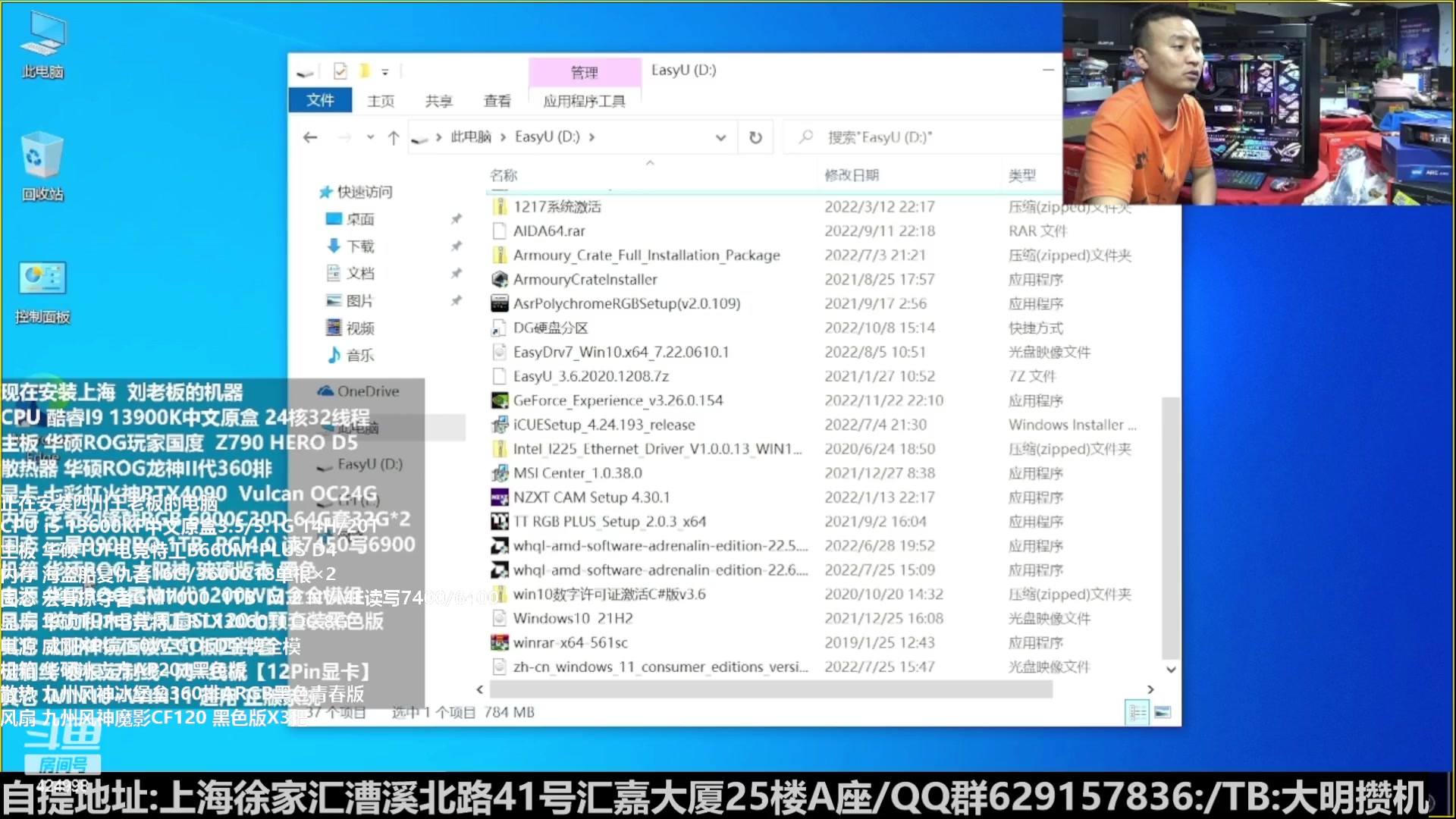The height and width of the screenshot is (819, 1456).
Task: Unpin 桌面 using its pin icon
Action: coord(456,219)
